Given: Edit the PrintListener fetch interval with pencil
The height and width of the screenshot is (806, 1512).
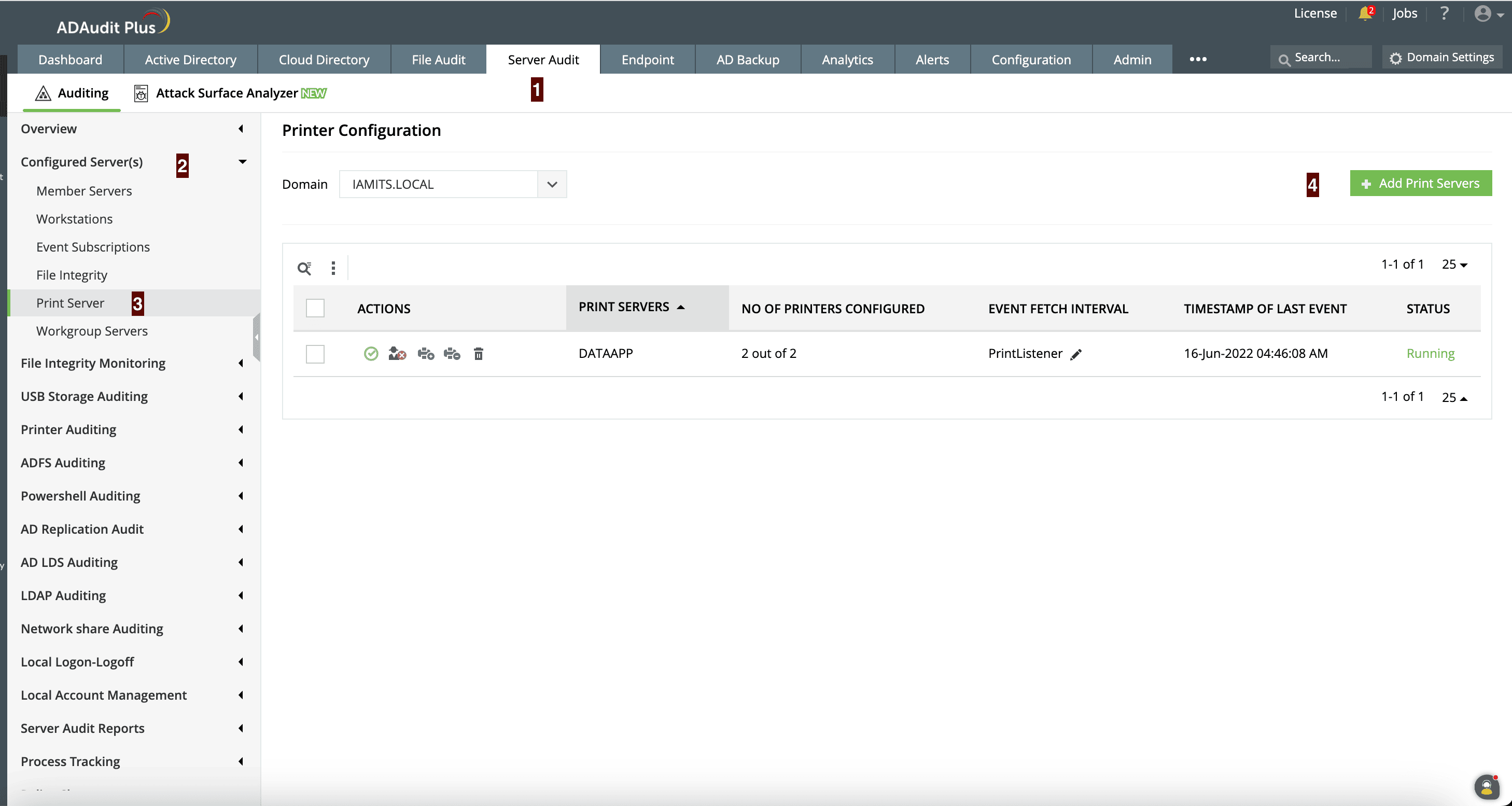Looking at the screenshot, I should tap(1076, 355).
